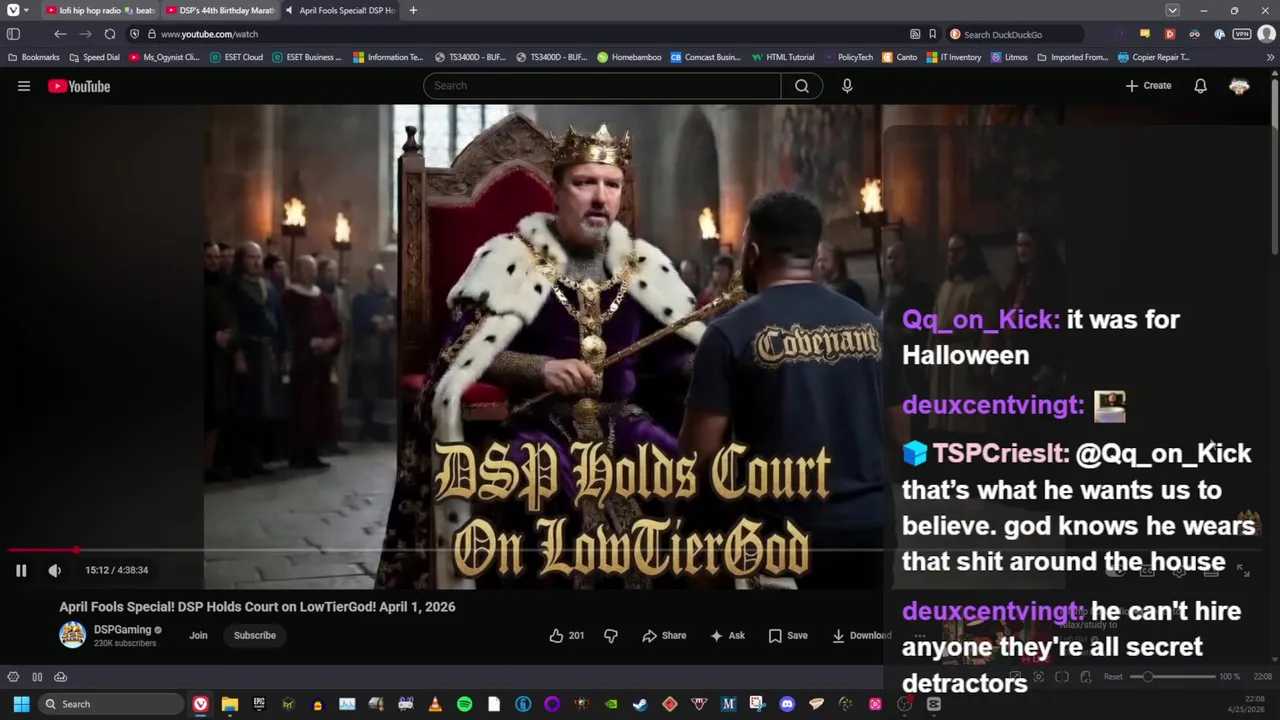Click the Windows taskbar search box
Screen dimensions: 1280x720
point(113,704)
